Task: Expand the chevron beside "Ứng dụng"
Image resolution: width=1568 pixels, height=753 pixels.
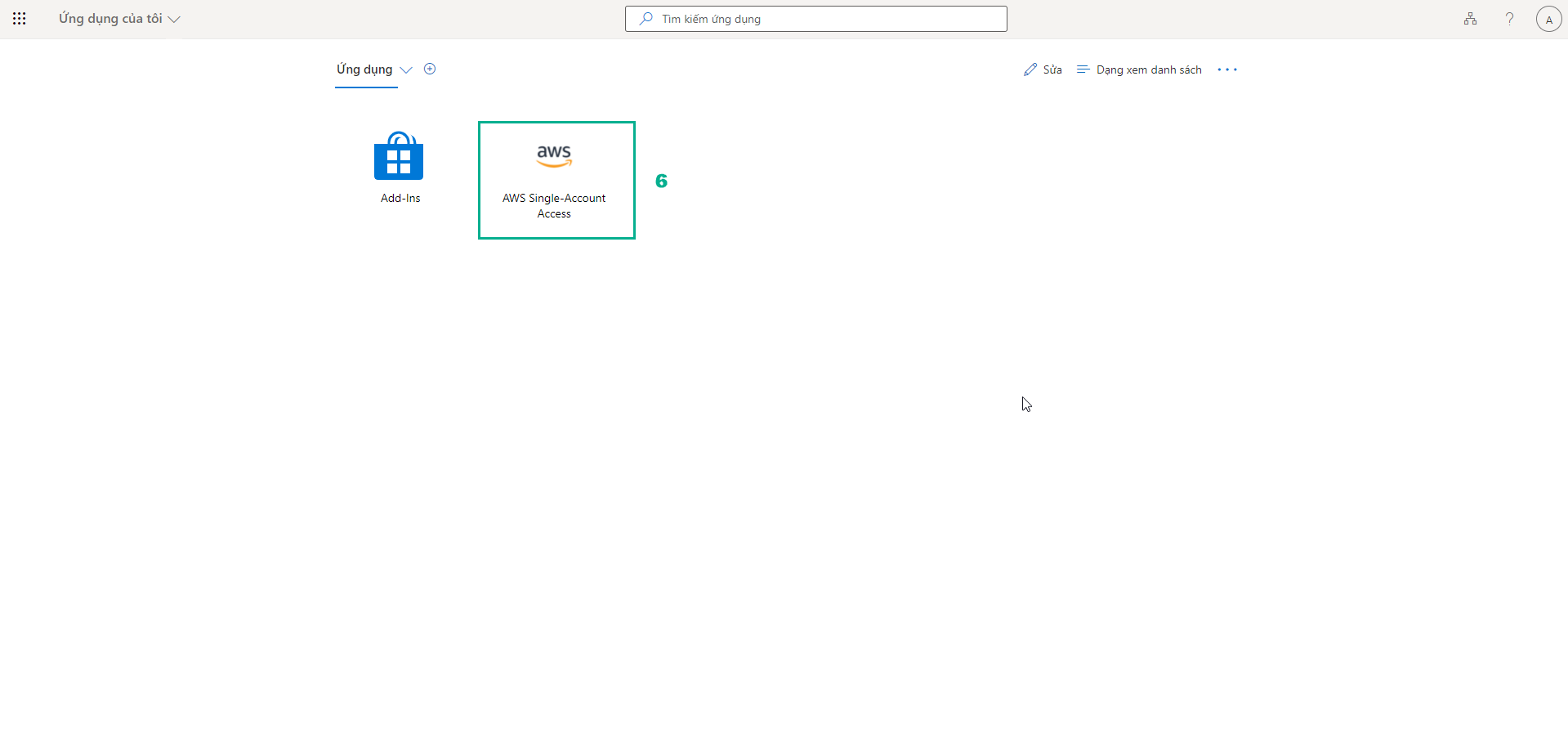Action: coord(406,70)
